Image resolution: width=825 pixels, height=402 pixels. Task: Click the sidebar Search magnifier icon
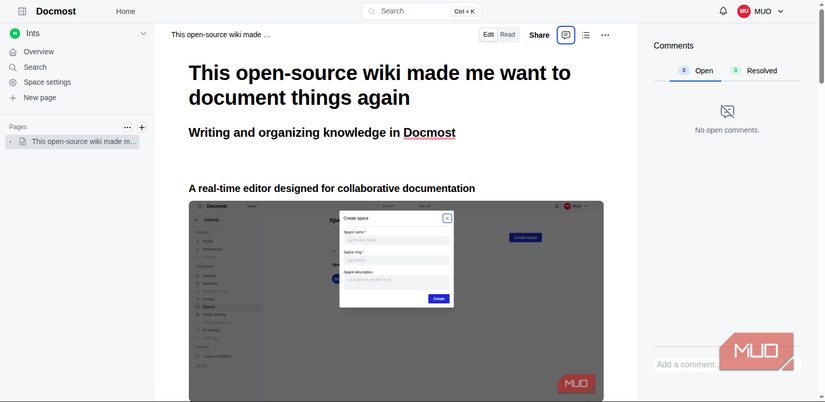click(13, 67)
